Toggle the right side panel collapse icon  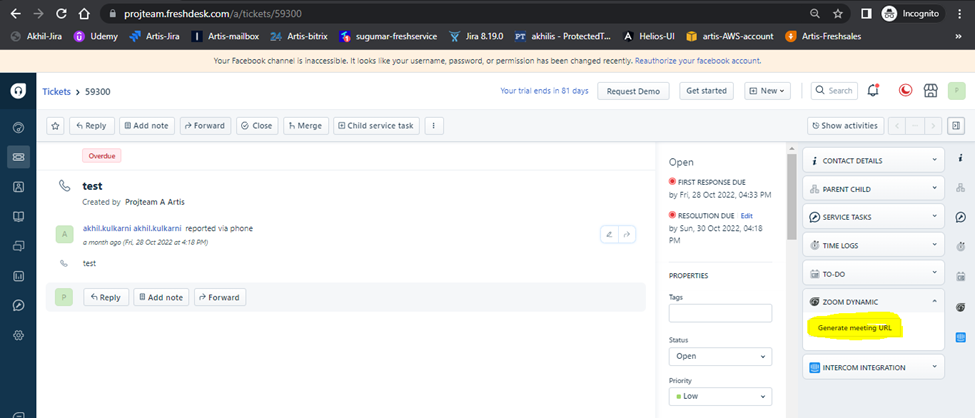[x=956, y=126]
